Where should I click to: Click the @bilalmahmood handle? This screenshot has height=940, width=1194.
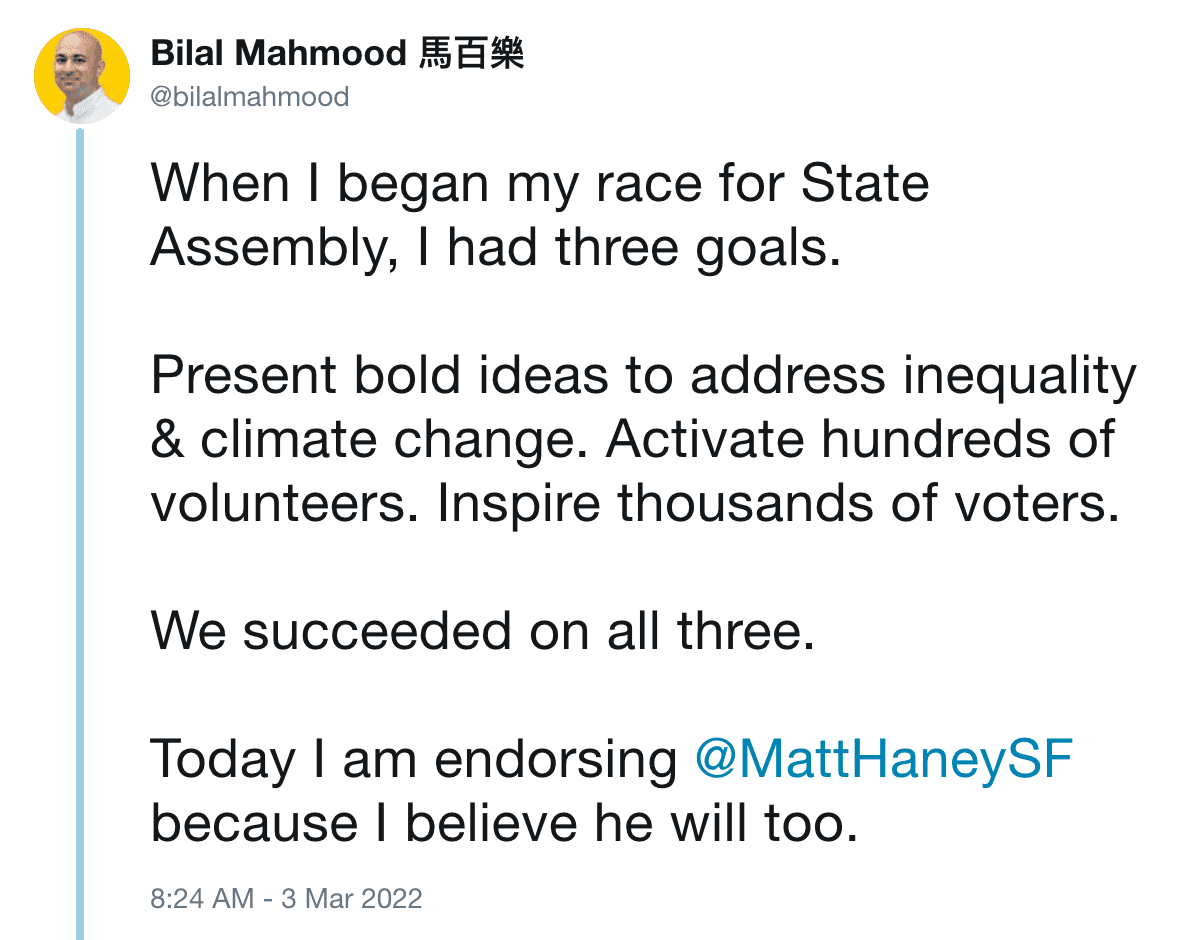pyautogui.click(x=250, y=97)
